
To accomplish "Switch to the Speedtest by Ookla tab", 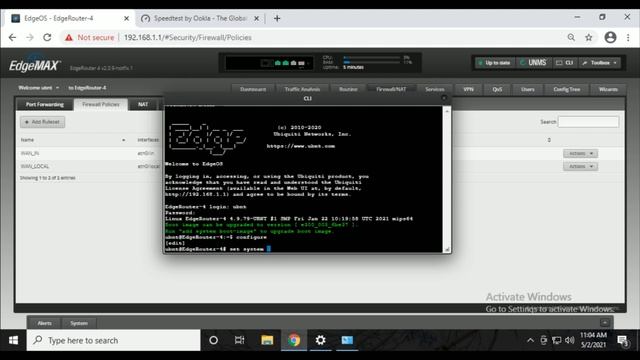I will (200, 18).
